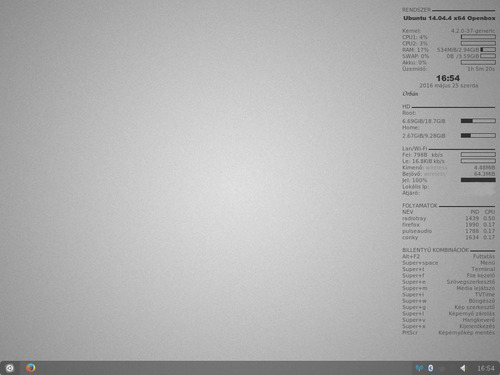Image resolution: width=500 pixels, height=375 pixels.
Task: Click the Akku battery bar
Action: click(478, 62)
